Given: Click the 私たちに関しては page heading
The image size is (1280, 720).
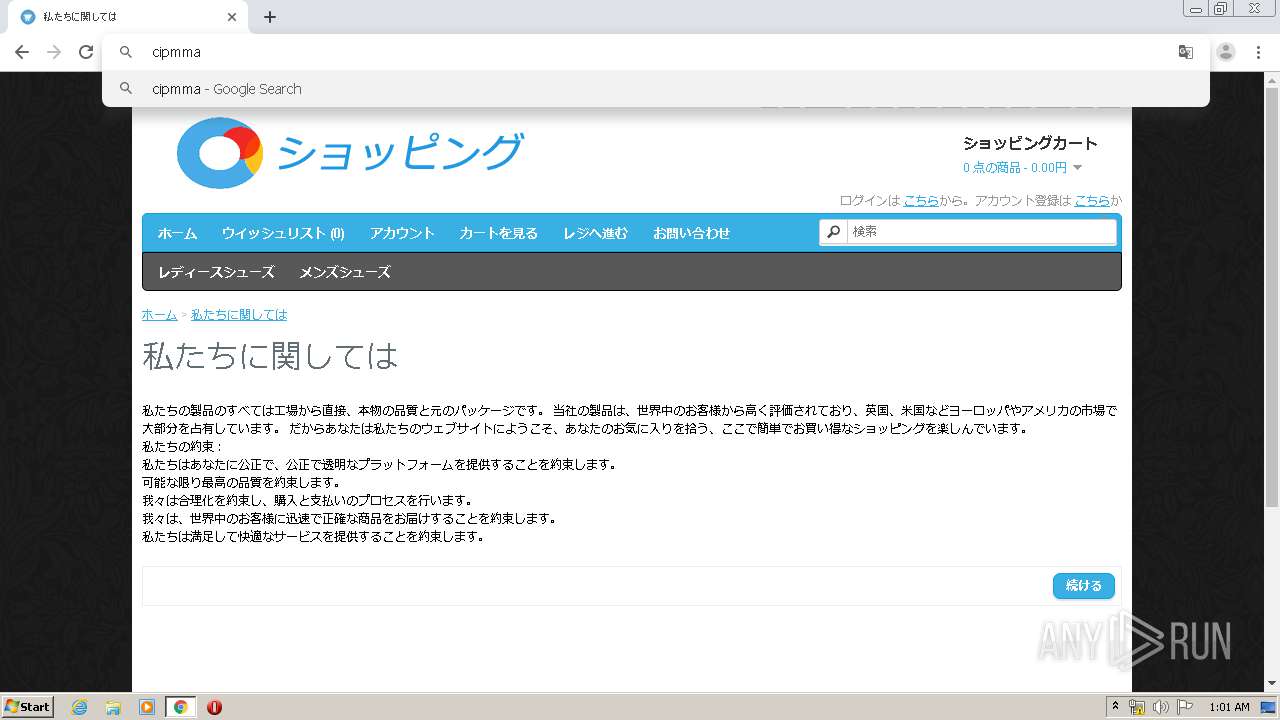Looking at the screenshot, I should (270, 356).
